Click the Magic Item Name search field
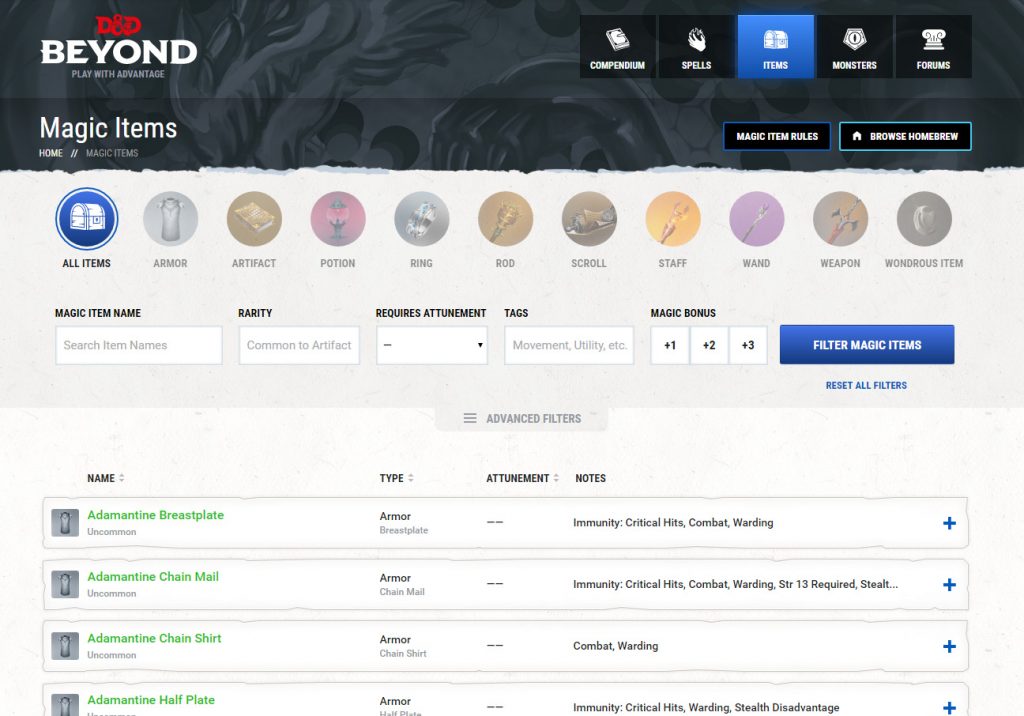This screenshot has height=716, width=1024. [x=139, y=345]
